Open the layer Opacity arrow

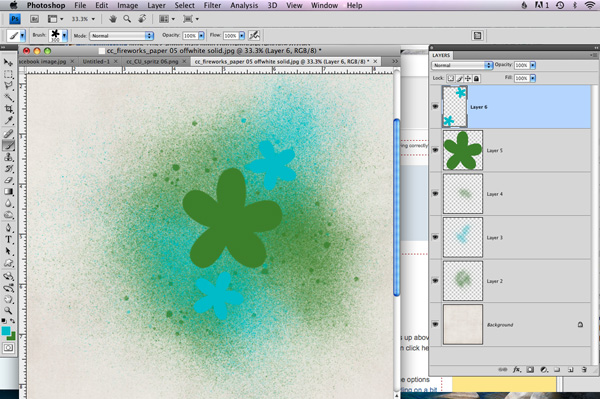(x=533, y=65)
